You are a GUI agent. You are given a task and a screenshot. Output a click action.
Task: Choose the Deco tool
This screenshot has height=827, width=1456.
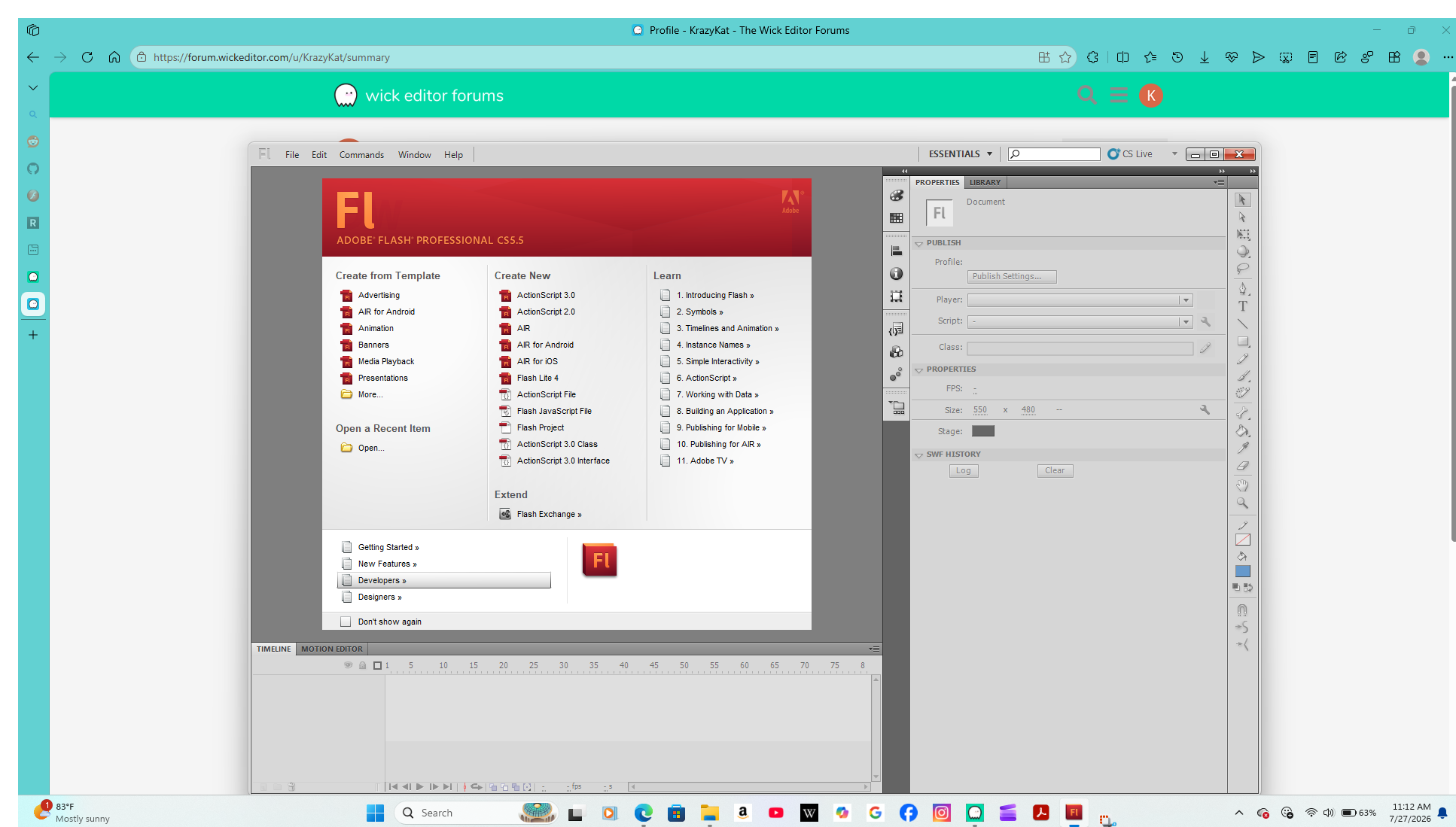(x=1242, y=393)
